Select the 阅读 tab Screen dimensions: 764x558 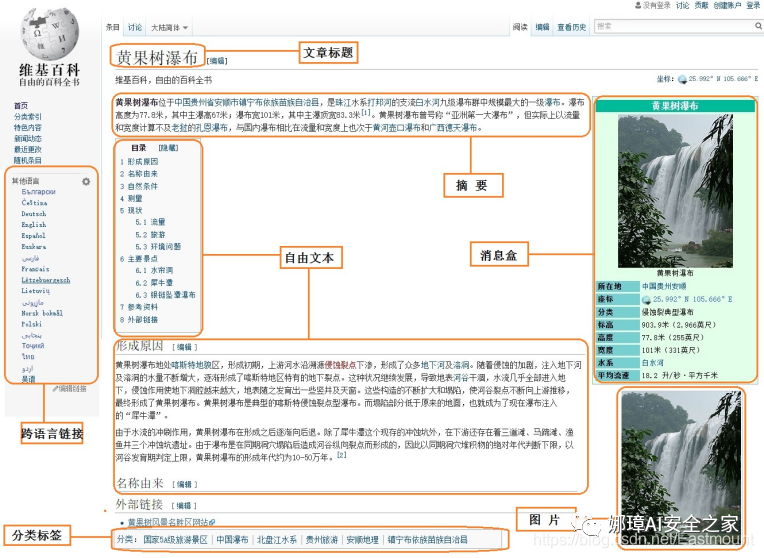click(x=520, y=27)
